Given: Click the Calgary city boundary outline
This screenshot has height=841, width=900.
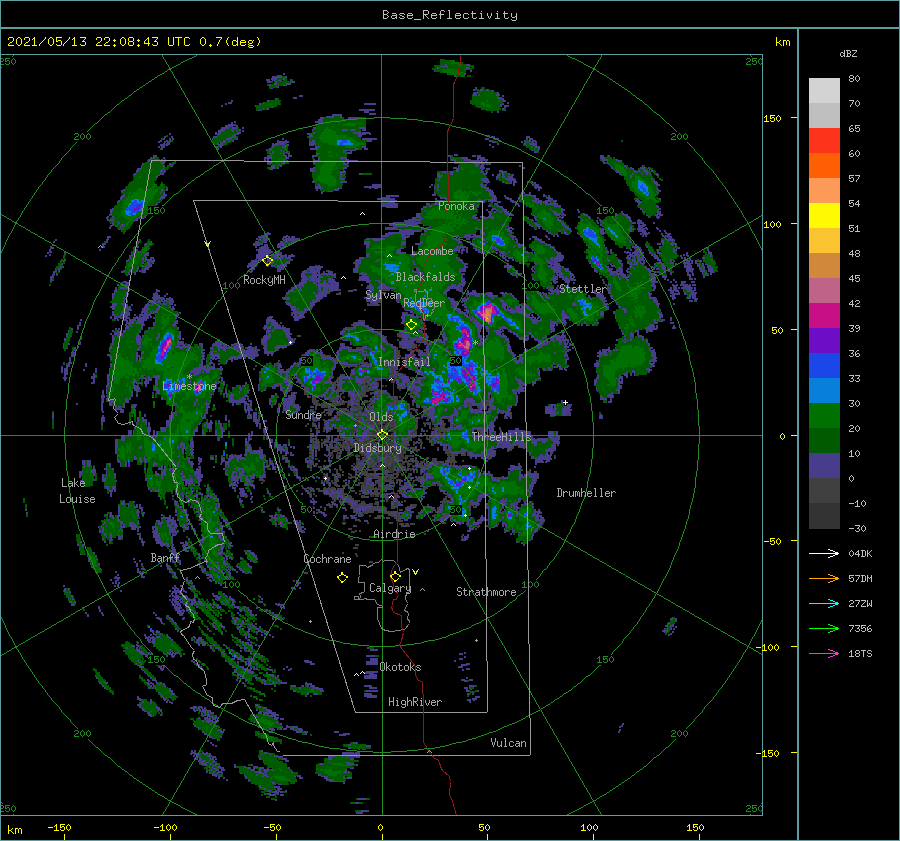Looking at the screenshot, I should (383, 596).
